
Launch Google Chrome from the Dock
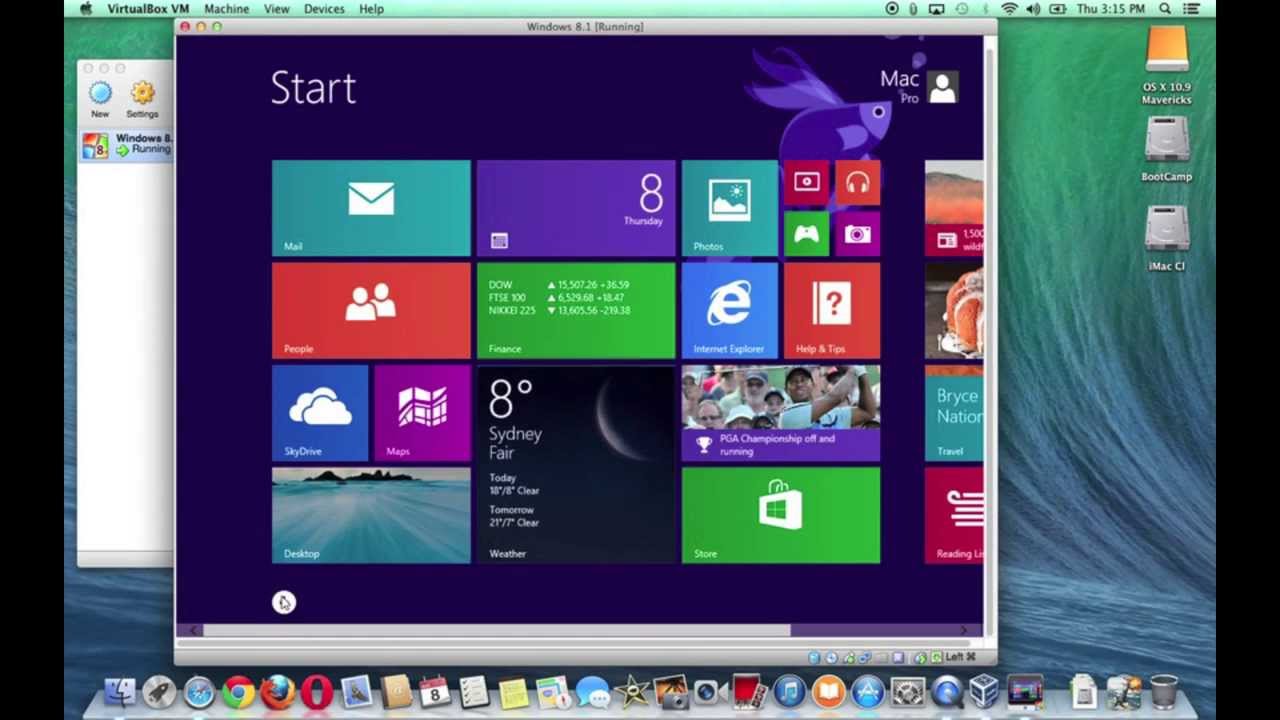click(x=238, y=692)
